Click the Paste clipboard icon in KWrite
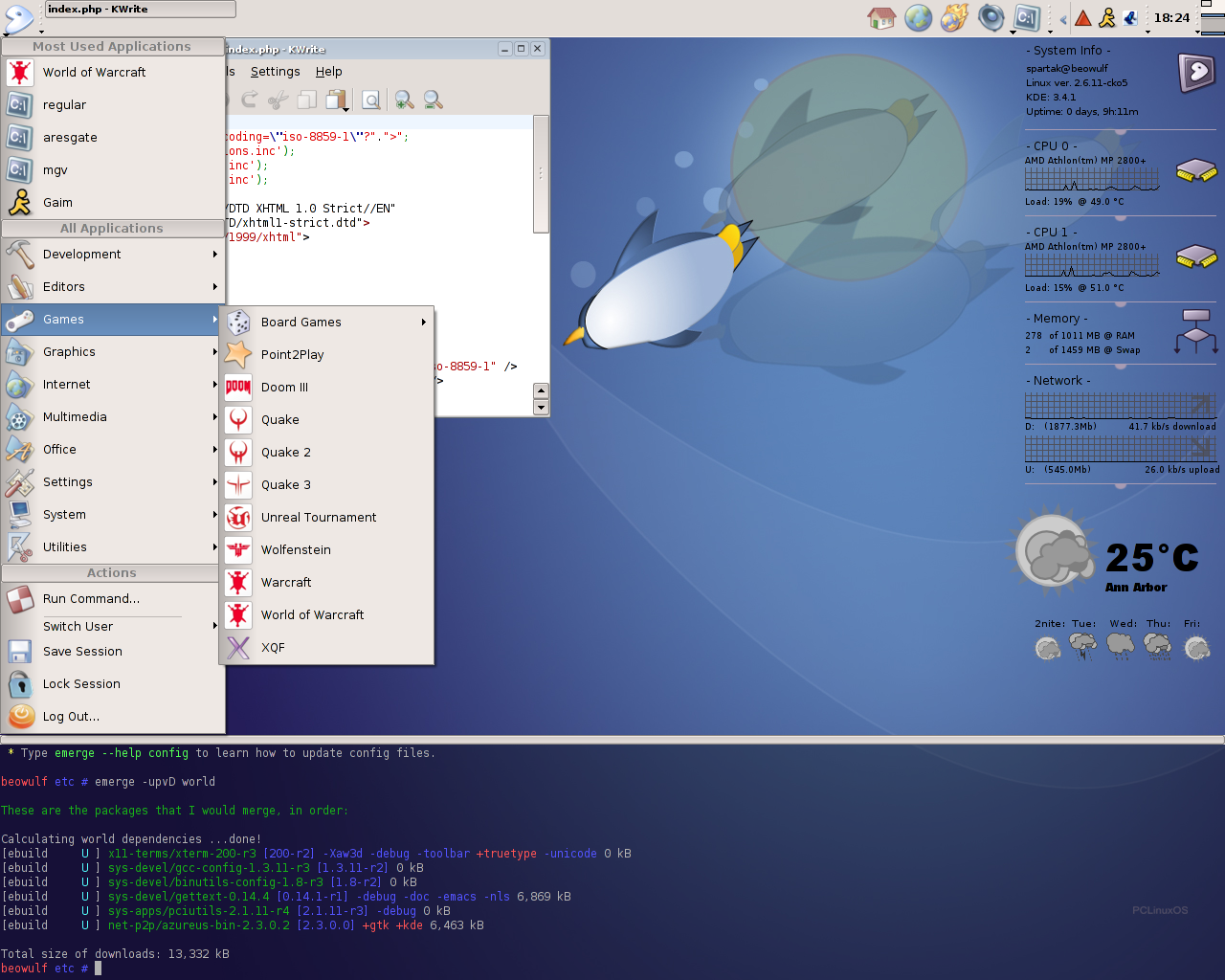1225x980 pixels. click(x=334, y=99)
